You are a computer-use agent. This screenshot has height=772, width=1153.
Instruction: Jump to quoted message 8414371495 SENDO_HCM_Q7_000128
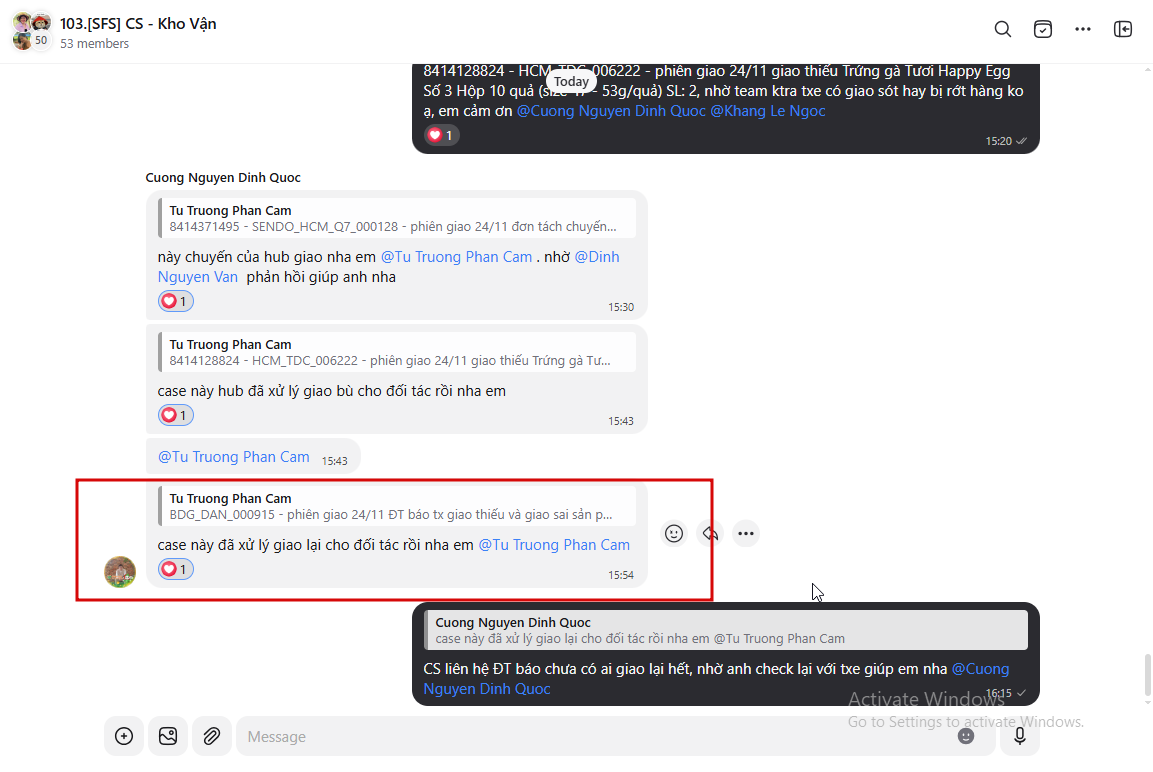pos(397,218)
